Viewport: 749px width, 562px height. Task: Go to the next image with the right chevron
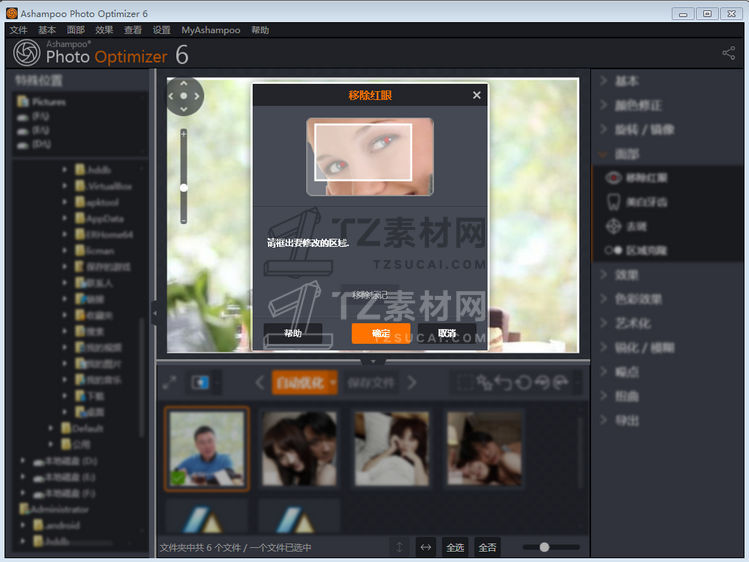point(412,382)
